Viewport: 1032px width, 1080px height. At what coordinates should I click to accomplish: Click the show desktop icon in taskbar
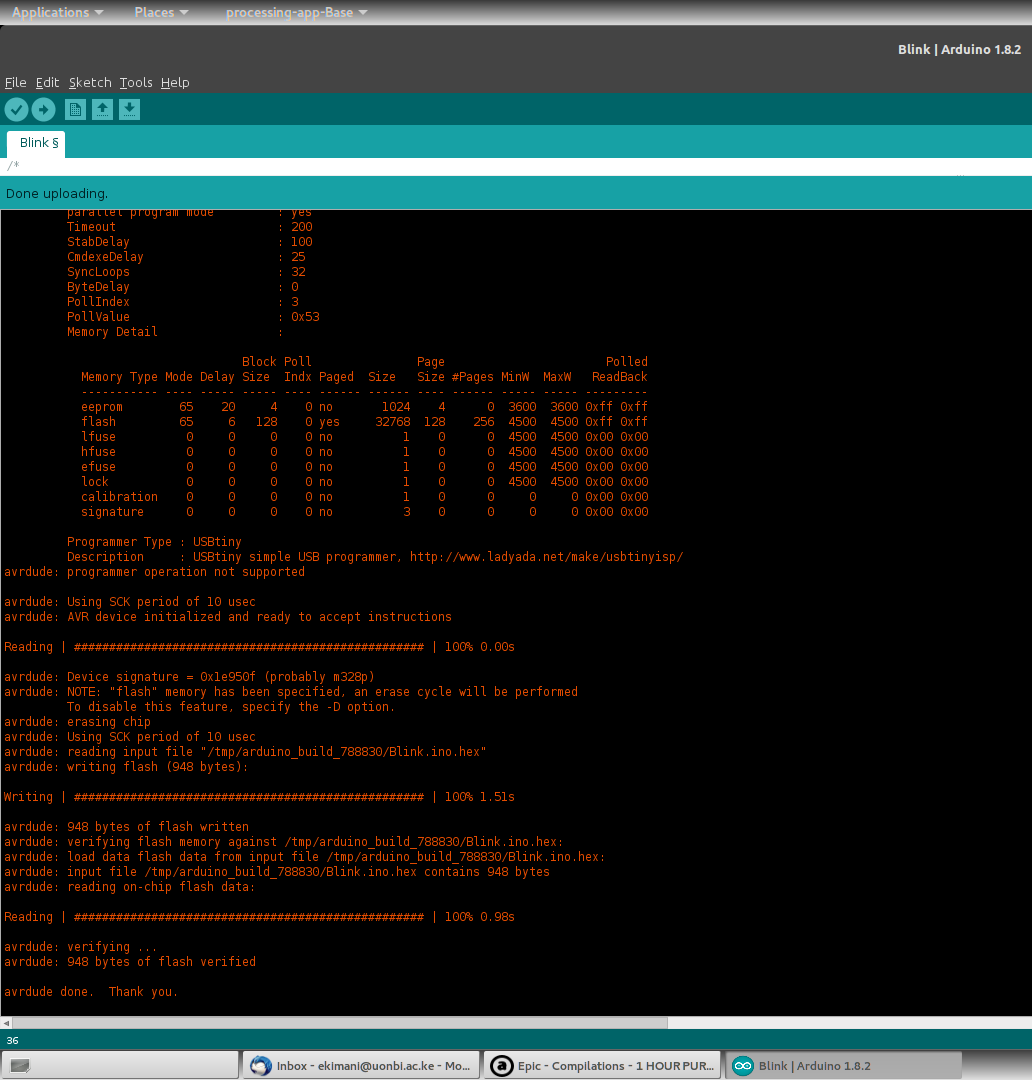(x=20, y=1066)
